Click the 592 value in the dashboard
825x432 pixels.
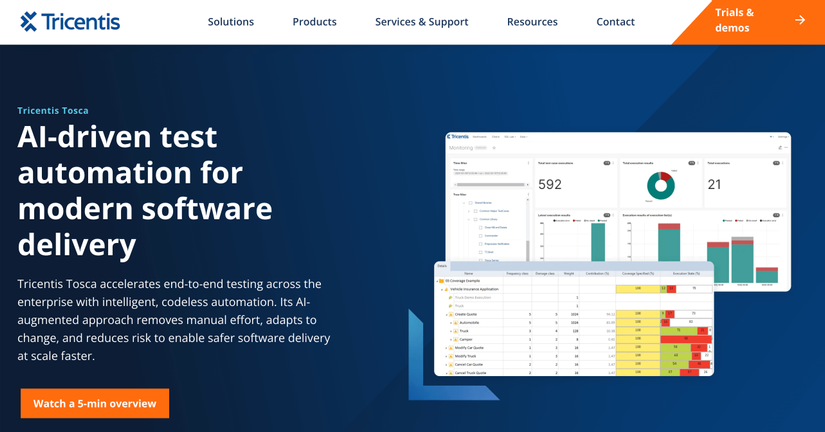point(550,184)
